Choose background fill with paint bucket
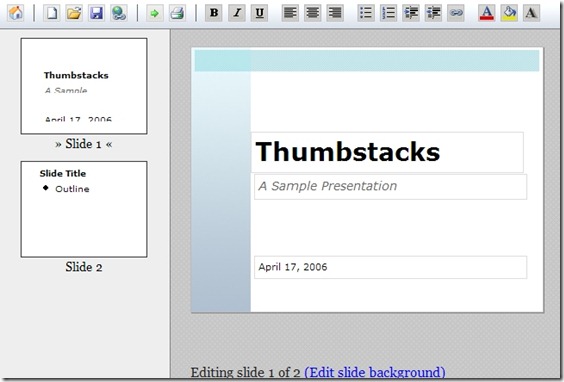 click(x=509, y=13)
